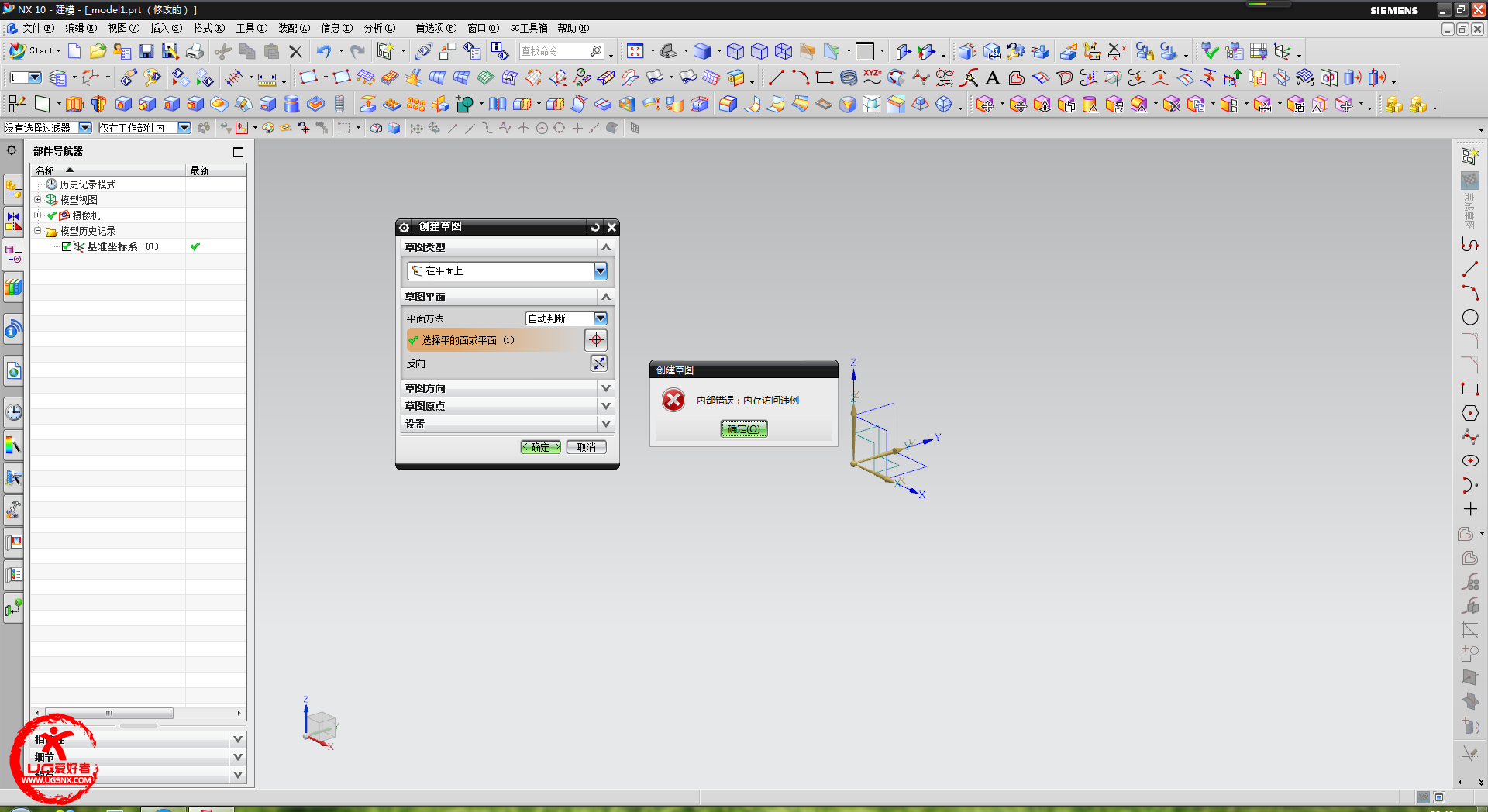This screenshot has width=1488, height=812.
Task: Select the 历史记录模式 tree row
Action: point(88,184)
